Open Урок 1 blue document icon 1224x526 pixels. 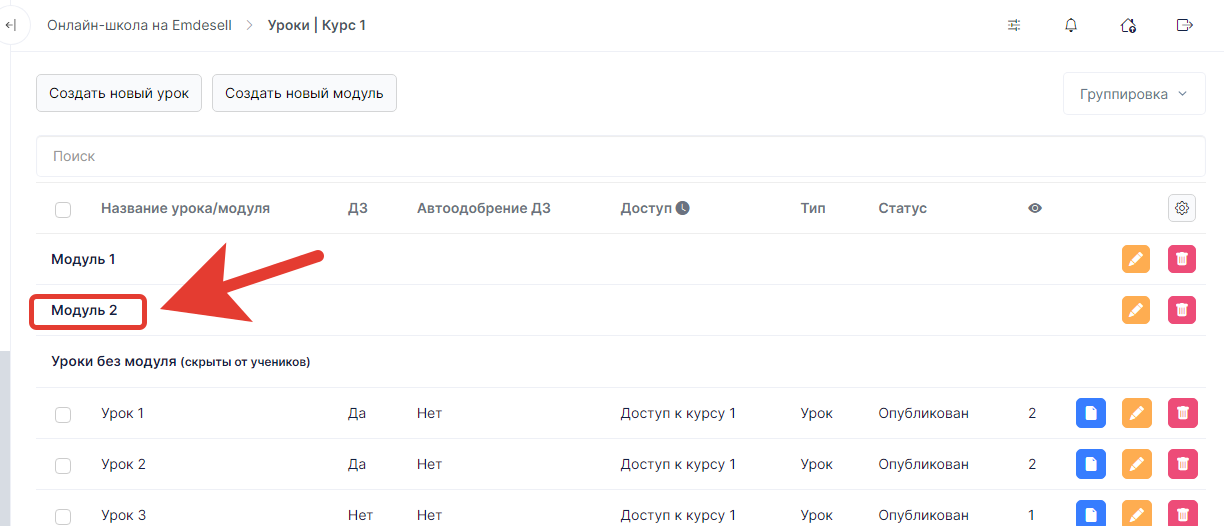tap(1091, 413)
